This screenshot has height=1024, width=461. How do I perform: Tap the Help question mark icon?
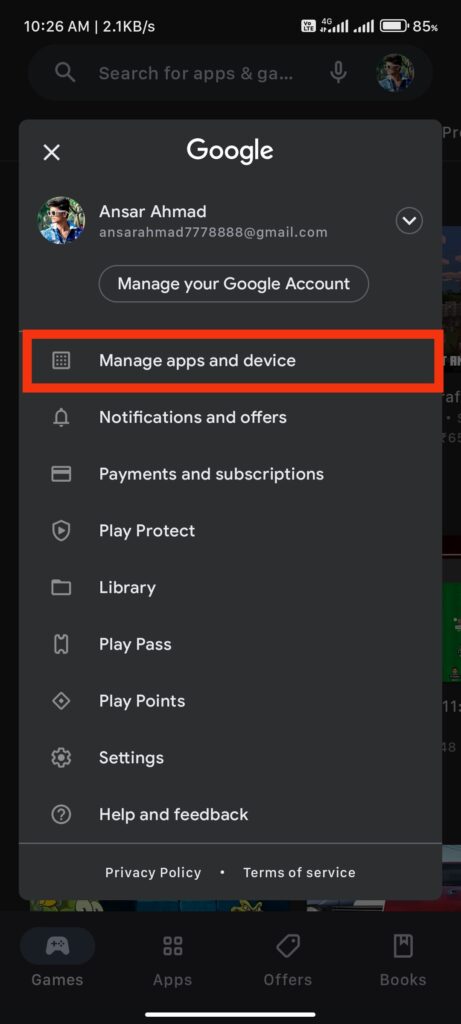point(61,815)
